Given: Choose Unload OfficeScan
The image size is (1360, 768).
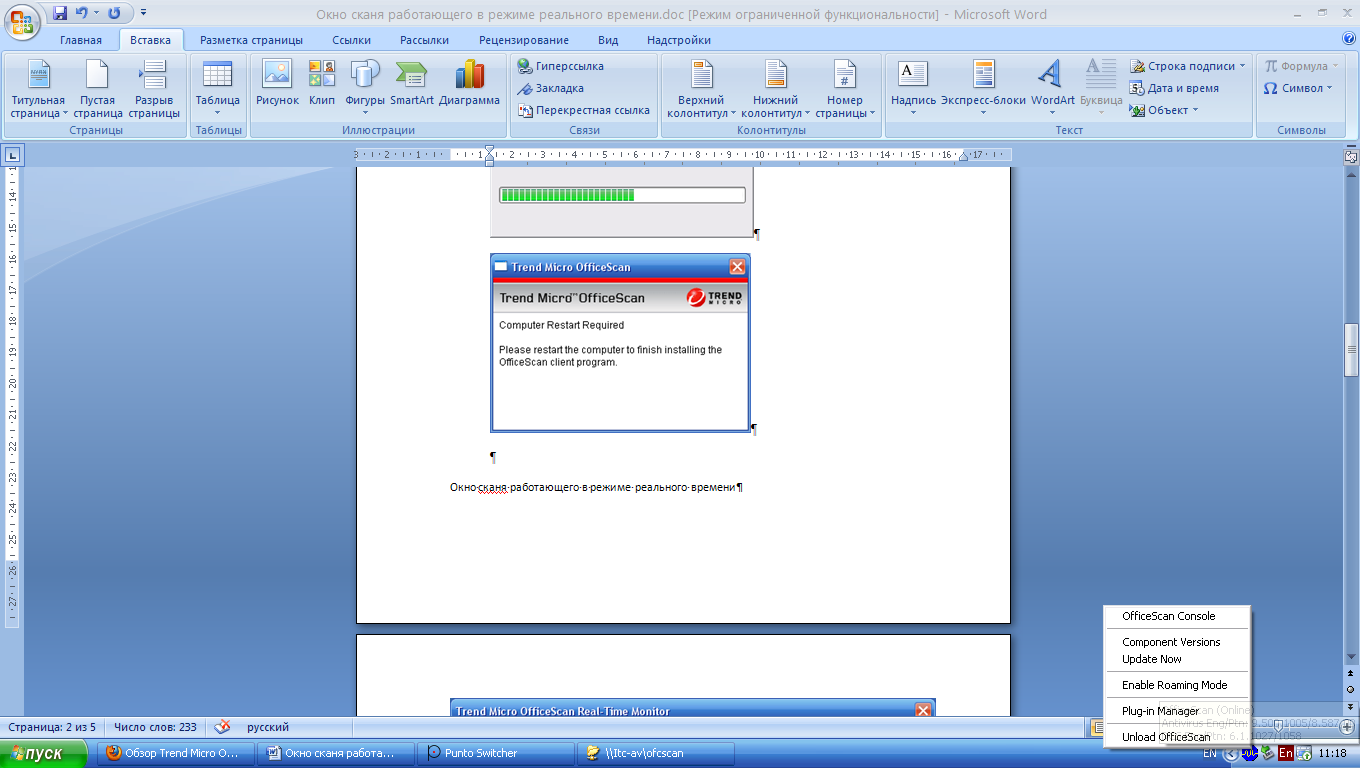Looking at the screenshot, I should [1177, 737].
